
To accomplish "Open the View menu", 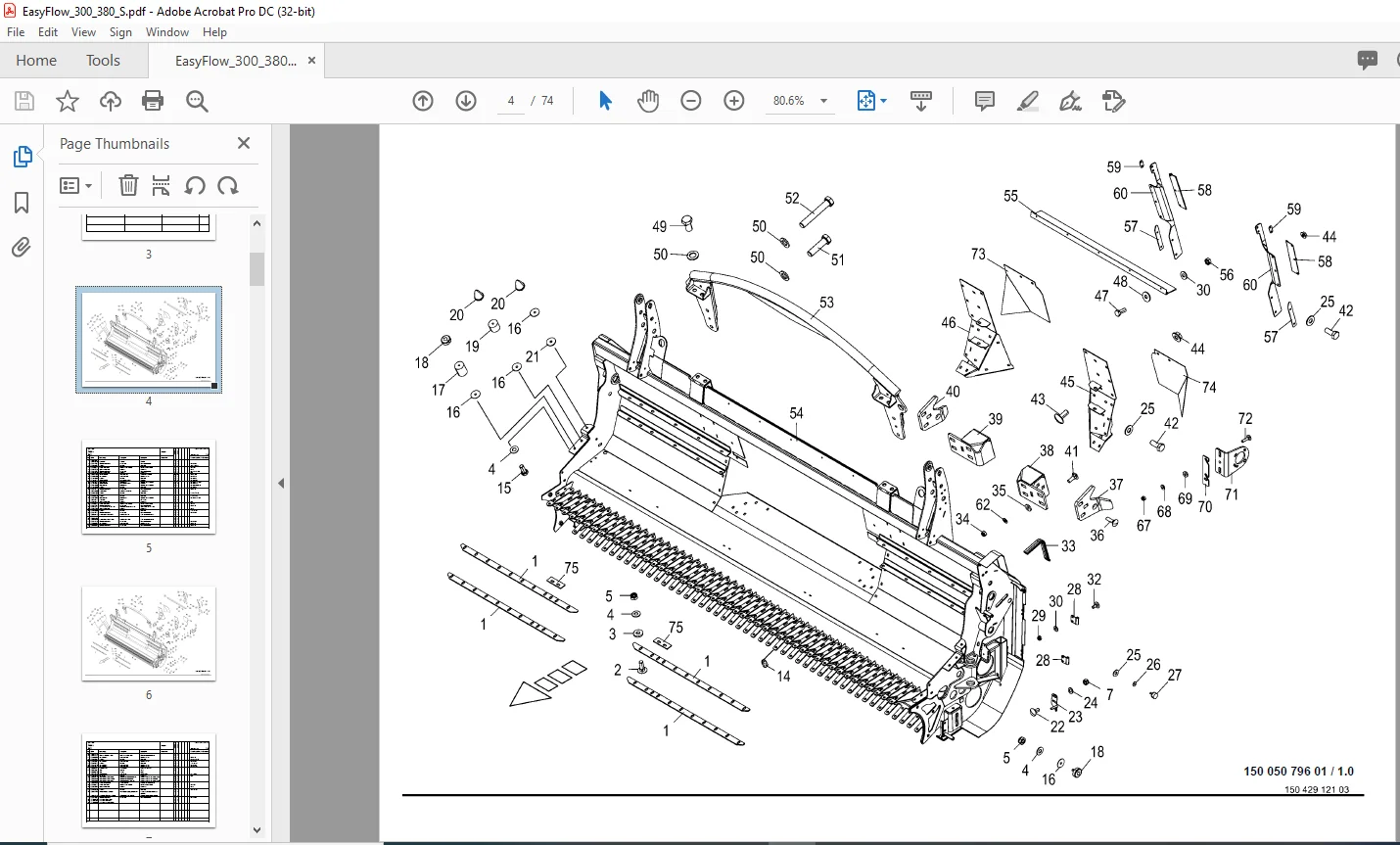I will tap(83, 32).
